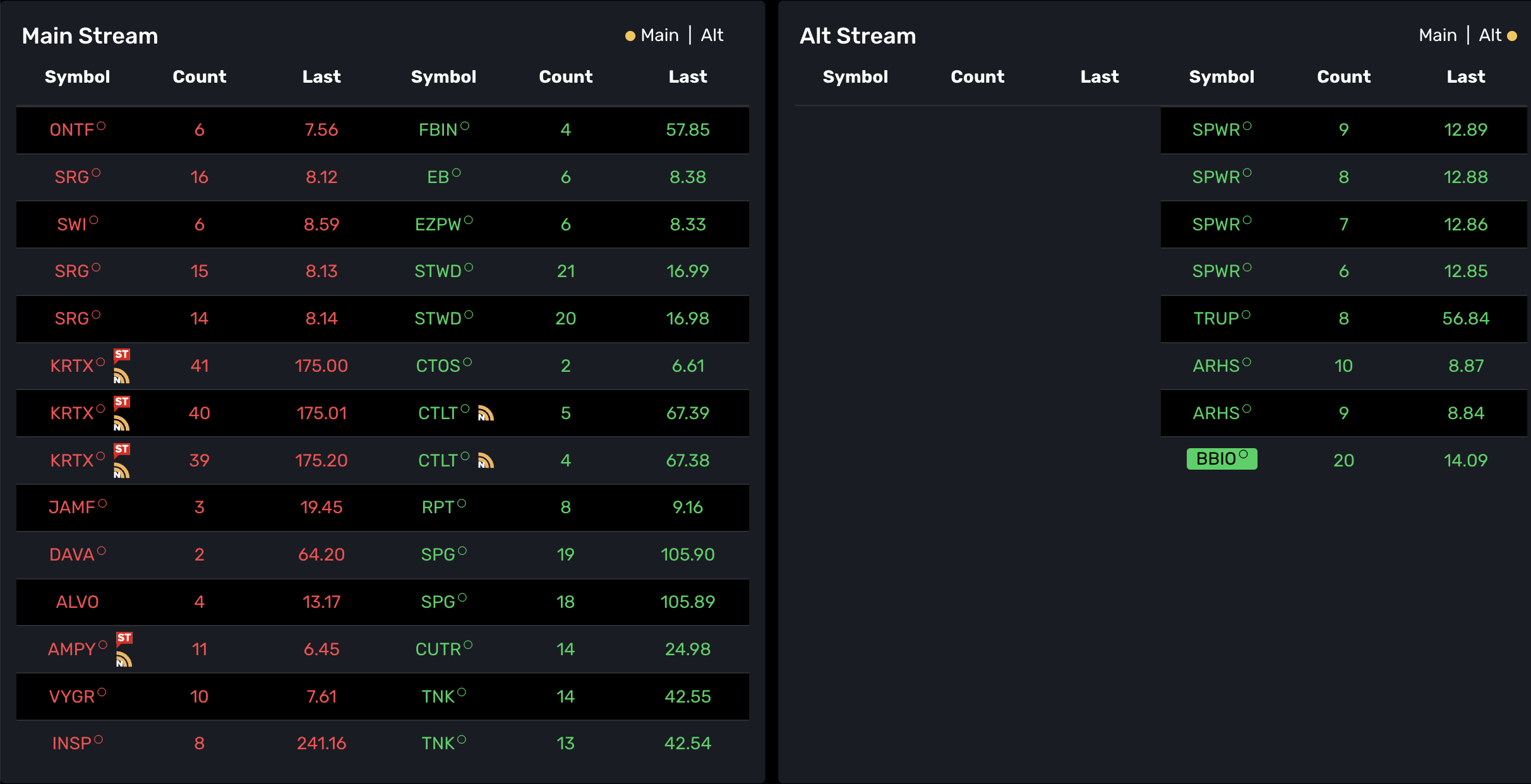Open news feed icon beside KRTX 175.01

121,424
